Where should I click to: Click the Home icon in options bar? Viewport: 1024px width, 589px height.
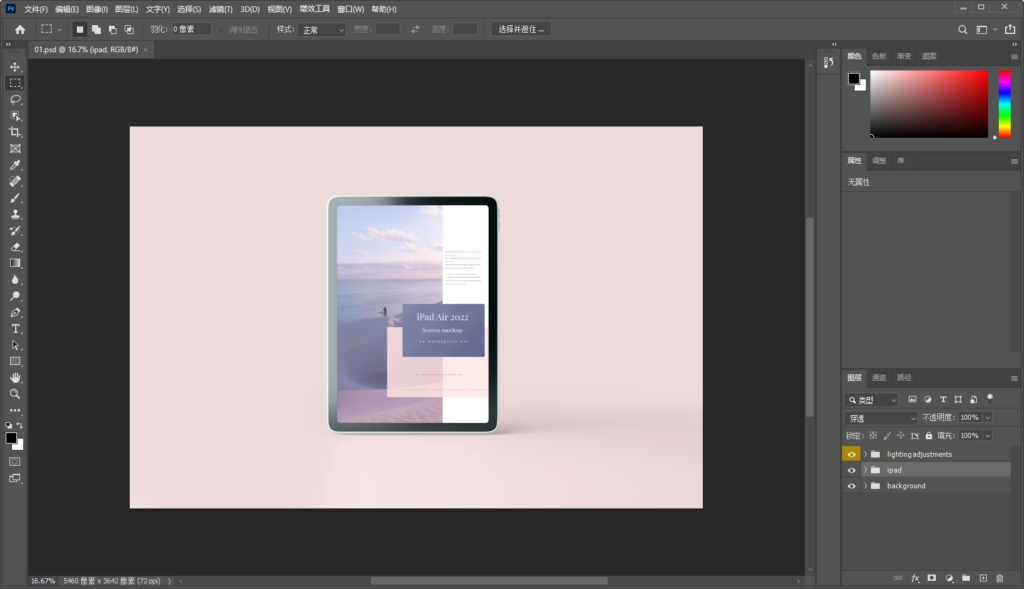20,29
